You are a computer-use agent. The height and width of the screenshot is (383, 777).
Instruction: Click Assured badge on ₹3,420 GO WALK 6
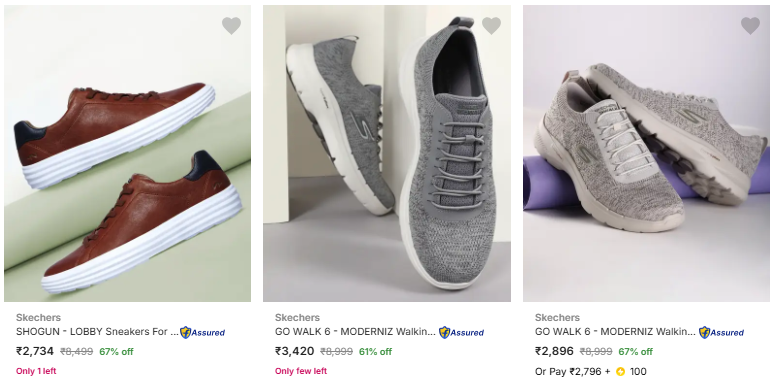(x=461, y=332)
